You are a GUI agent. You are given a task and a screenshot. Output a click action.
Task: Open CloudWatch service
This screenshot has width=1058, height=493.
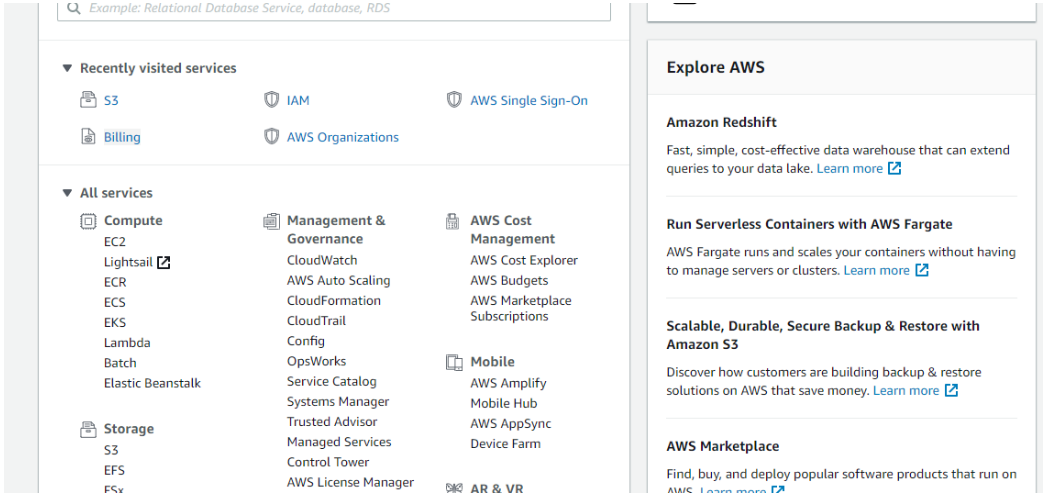click(x=323, y=260)
